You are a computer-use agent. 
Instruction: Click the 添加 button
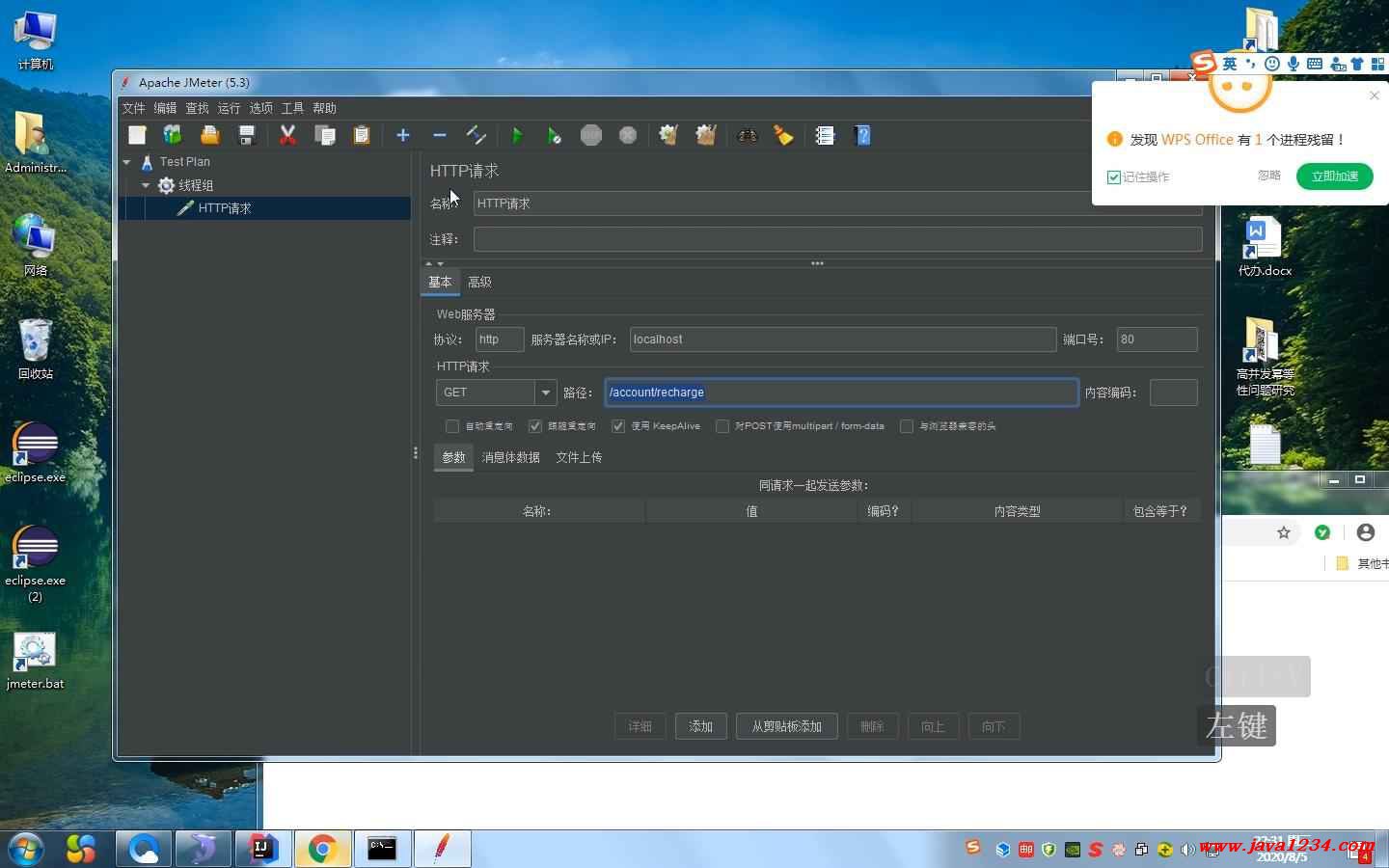click(701, 726)
